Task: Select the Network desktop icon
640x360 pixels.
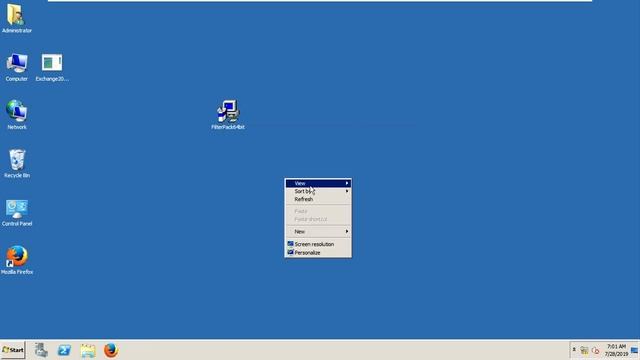Action: click(x=17, y=115)
